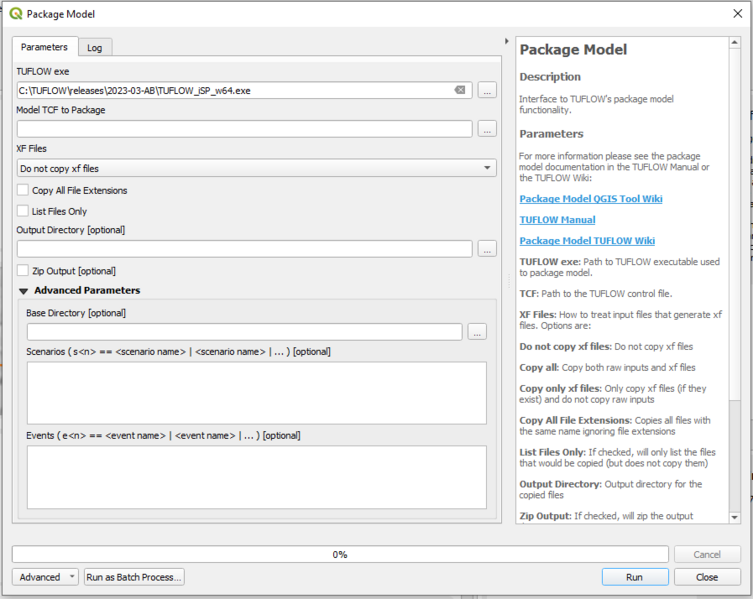Select the Parameters tab
This screenshot has height=599, width=753.
tap(44, 47)
